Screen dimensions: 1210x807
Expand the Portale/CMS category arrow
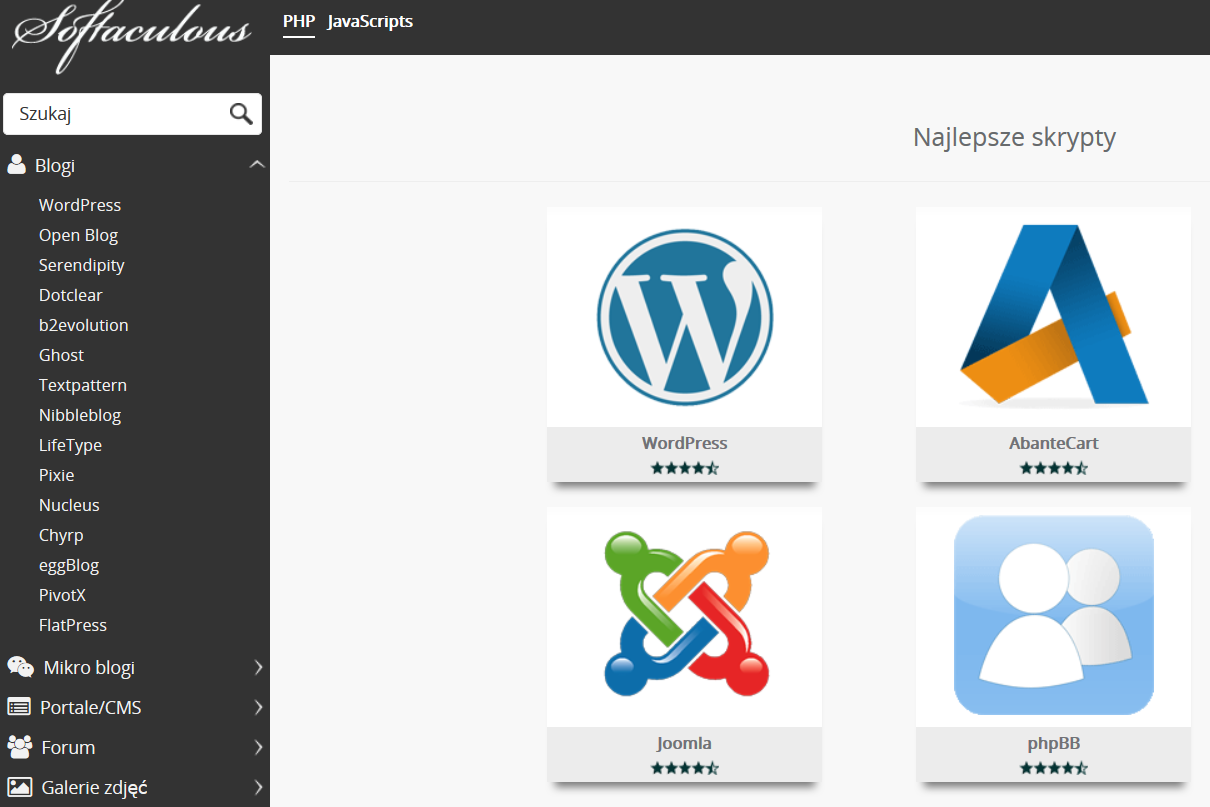[258, 707]
